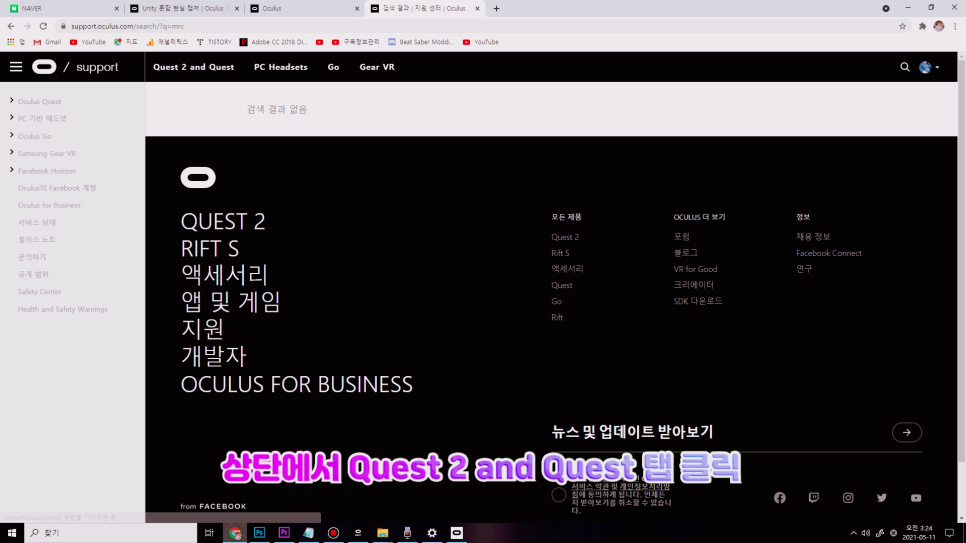Open Windows Settings gear in taskbar
The height and width of the screenshot is (543, 966).
pos(432,533)
